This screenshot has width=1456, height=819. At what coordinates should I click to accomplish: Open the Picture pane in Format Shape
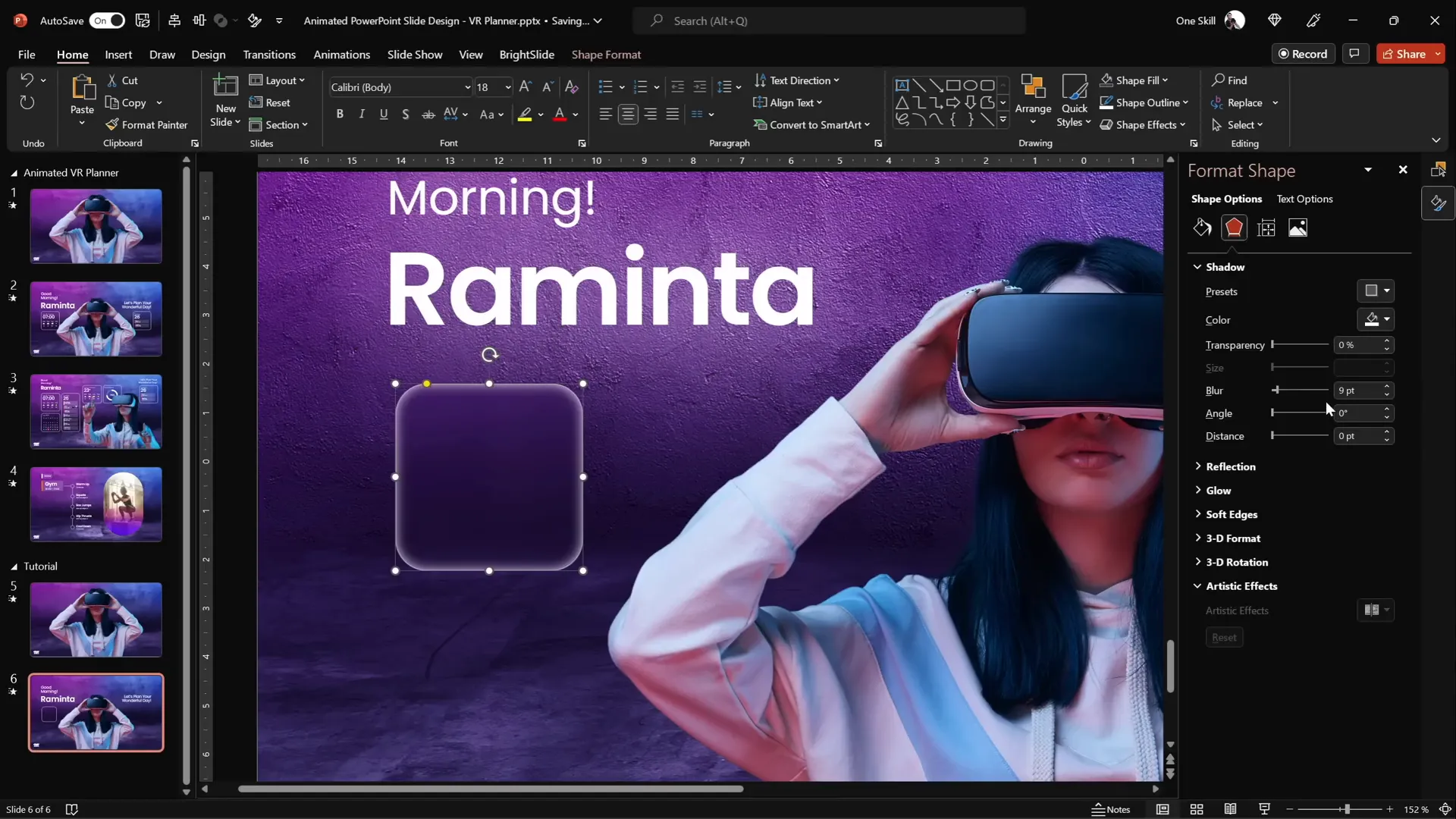pyautogui.click(x=1298, y=227)
